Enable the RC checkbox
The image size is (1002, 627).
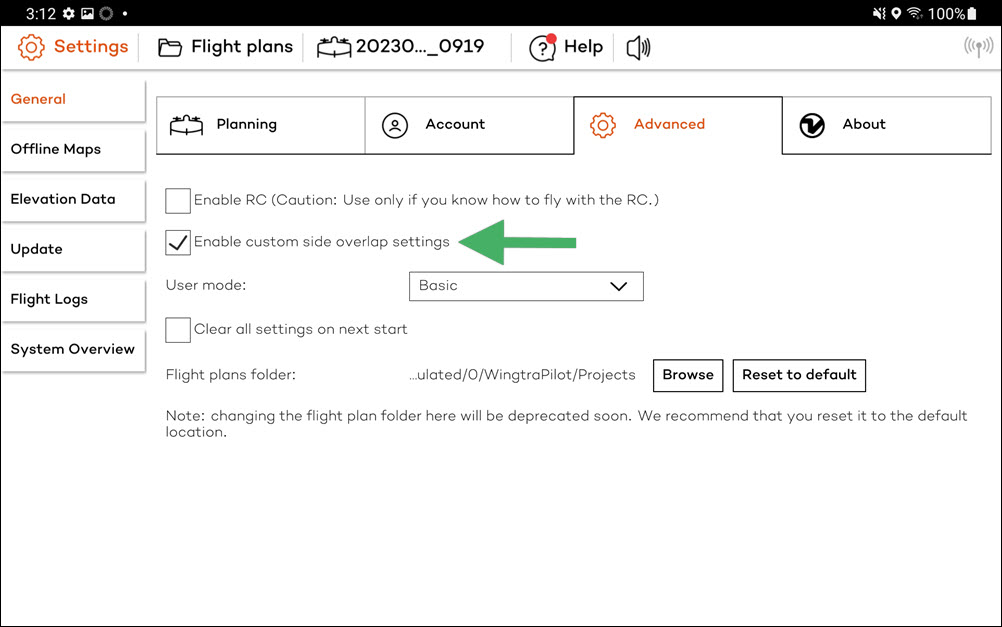point(178,201)
